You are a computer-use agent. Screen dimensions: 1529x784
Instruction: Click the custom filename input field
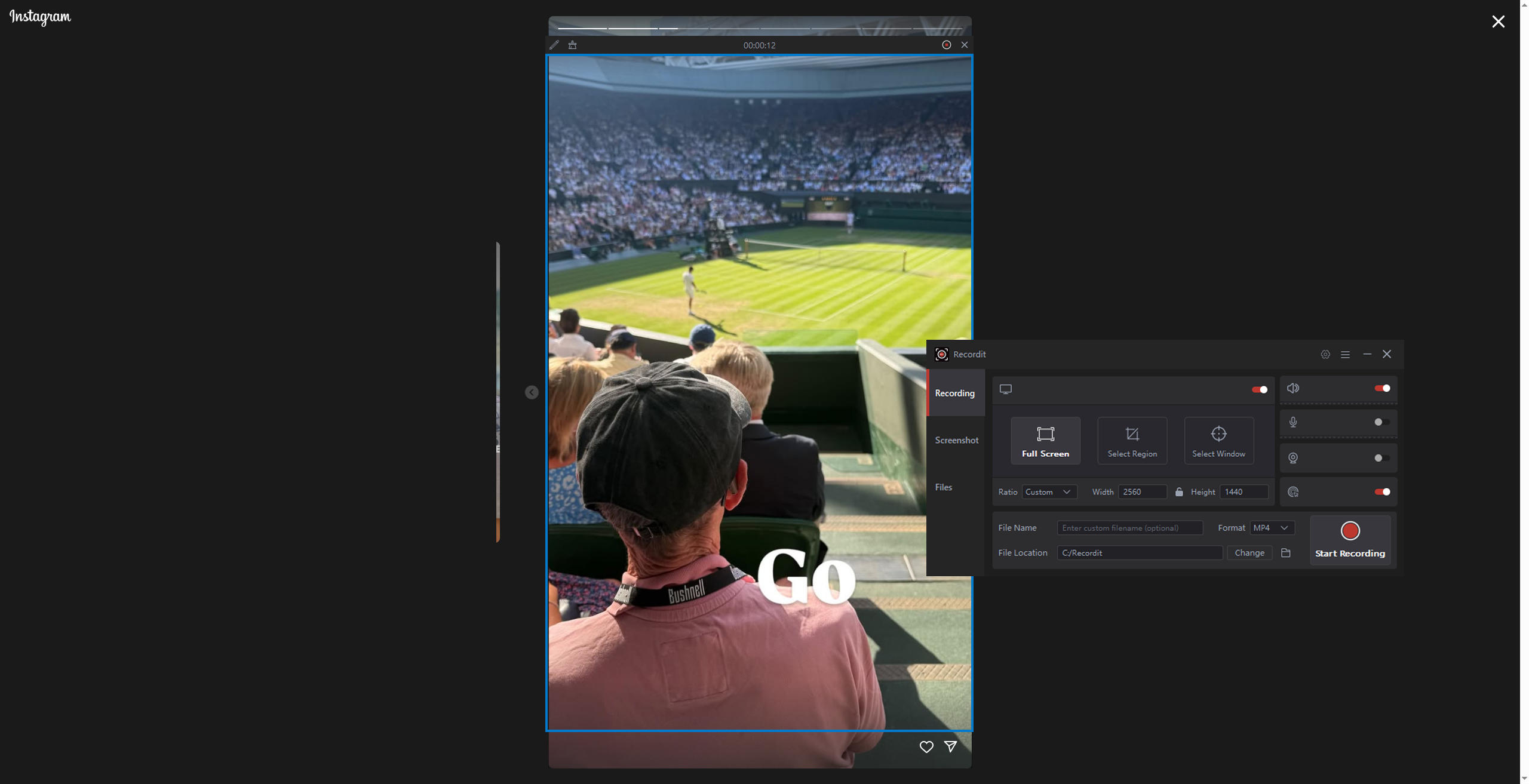pos(1129,528)
